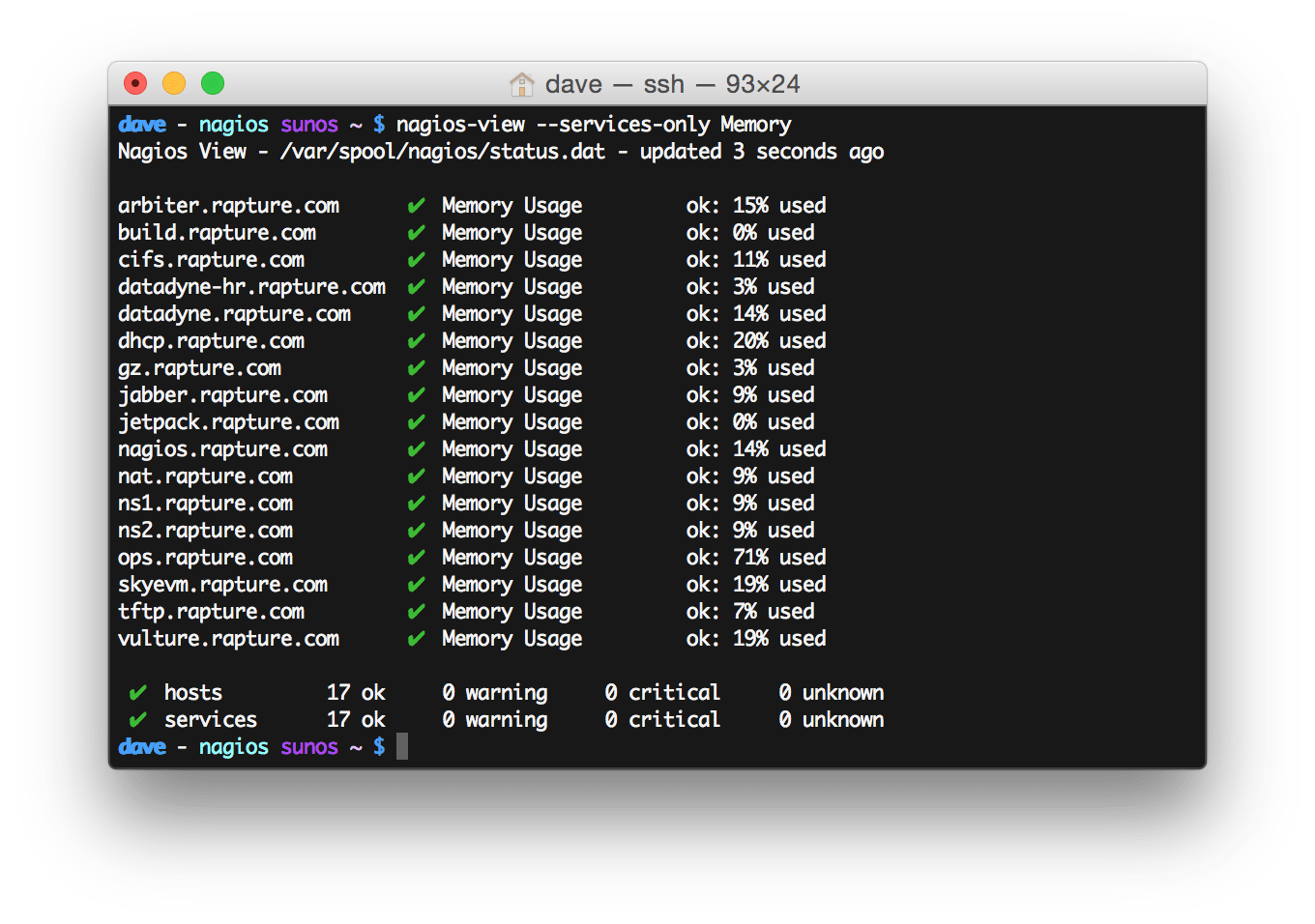Image resolution: width=1315 pixels, height=924 pixels.
Task: Click hostname 'datadyne.rapture.com'
Action: 234,314
